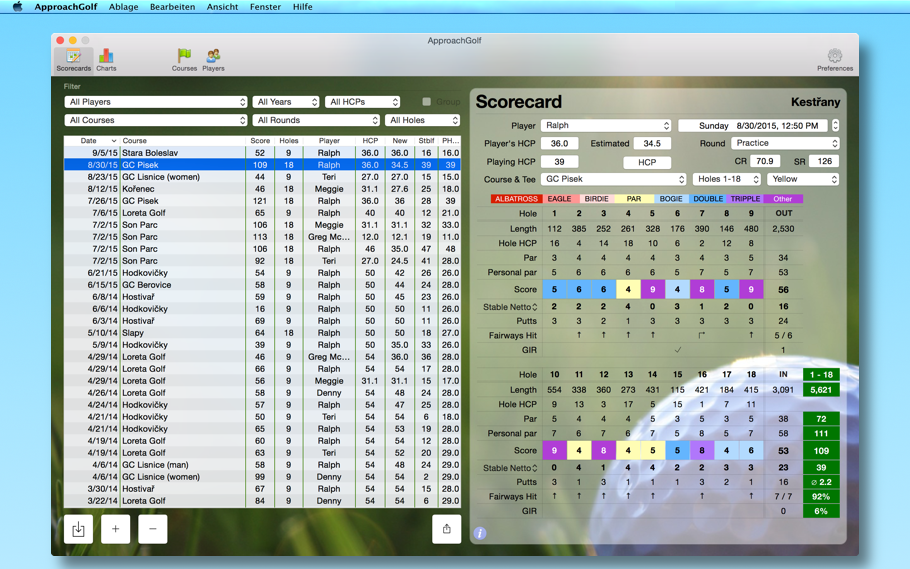Click the Estimated field 34.5

[652, 143]
